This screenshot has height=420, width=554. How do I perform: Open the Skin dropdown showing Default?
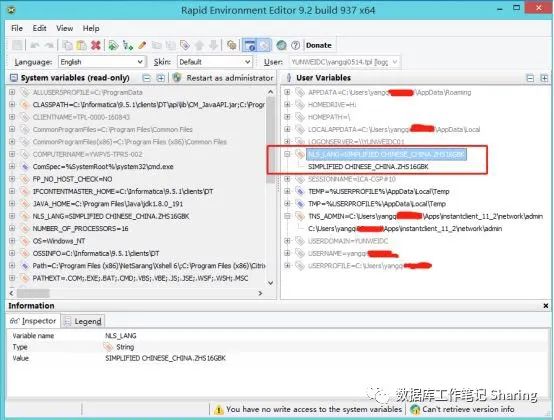(215, 62)
